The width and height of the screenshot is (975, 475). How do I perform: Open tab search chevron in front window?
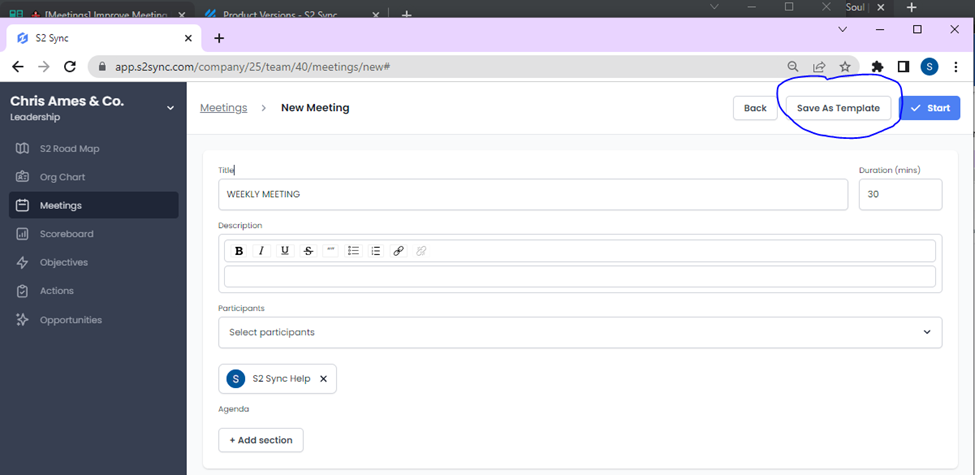[x=843, y=29]
